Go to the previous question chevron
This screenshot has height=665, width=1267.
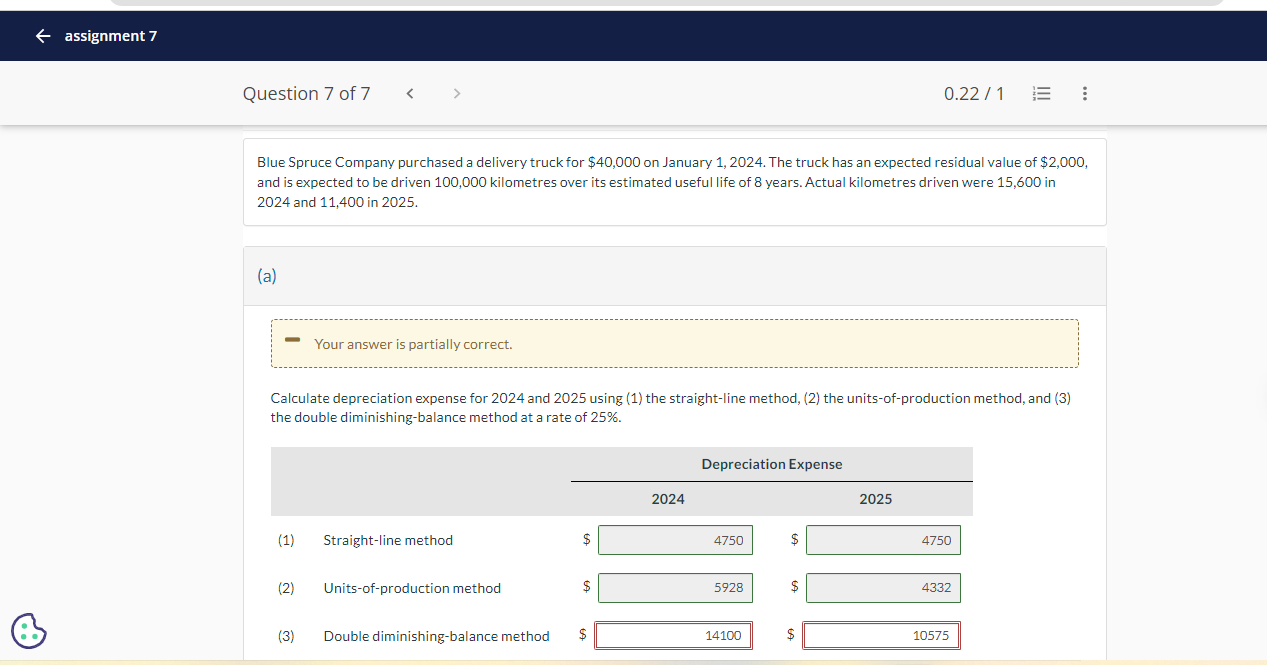pyautogui.click(x=410, y=94)
